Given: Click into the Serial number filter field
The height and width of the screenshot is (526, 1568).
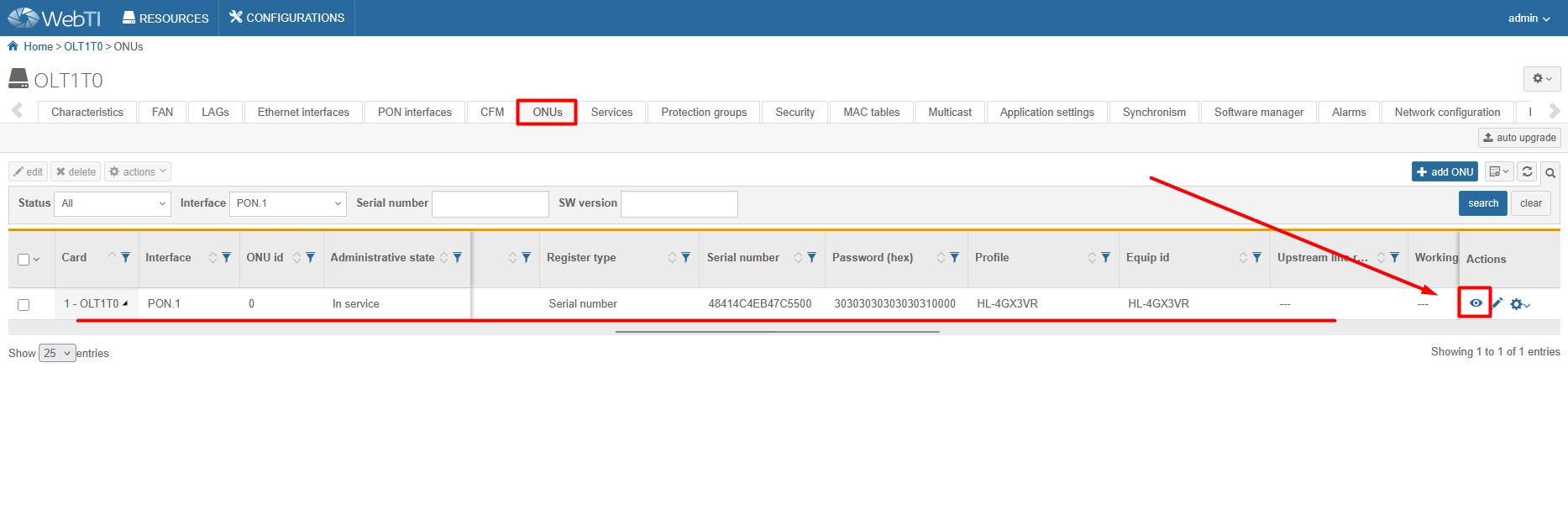Looking at the screenshot, I should (x=490, y=203).
